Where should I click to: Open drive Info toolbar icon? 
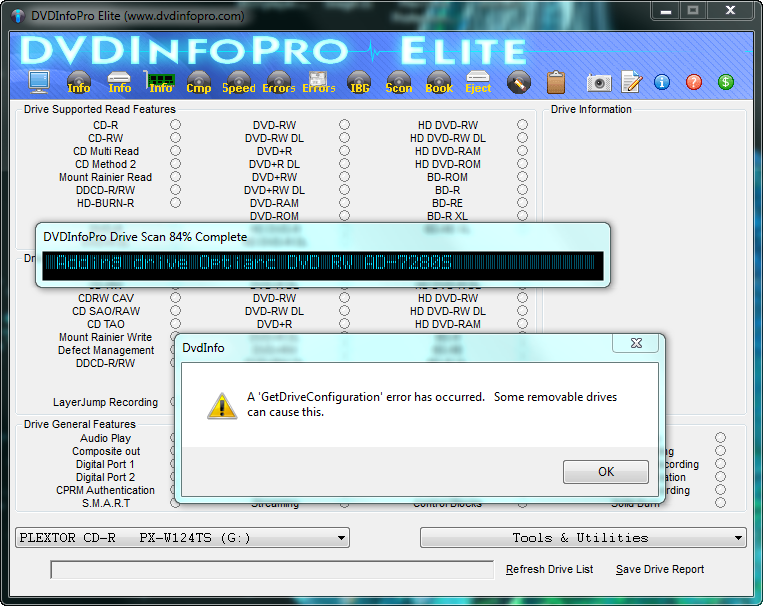pyautogui.click(x=119, y=82)
